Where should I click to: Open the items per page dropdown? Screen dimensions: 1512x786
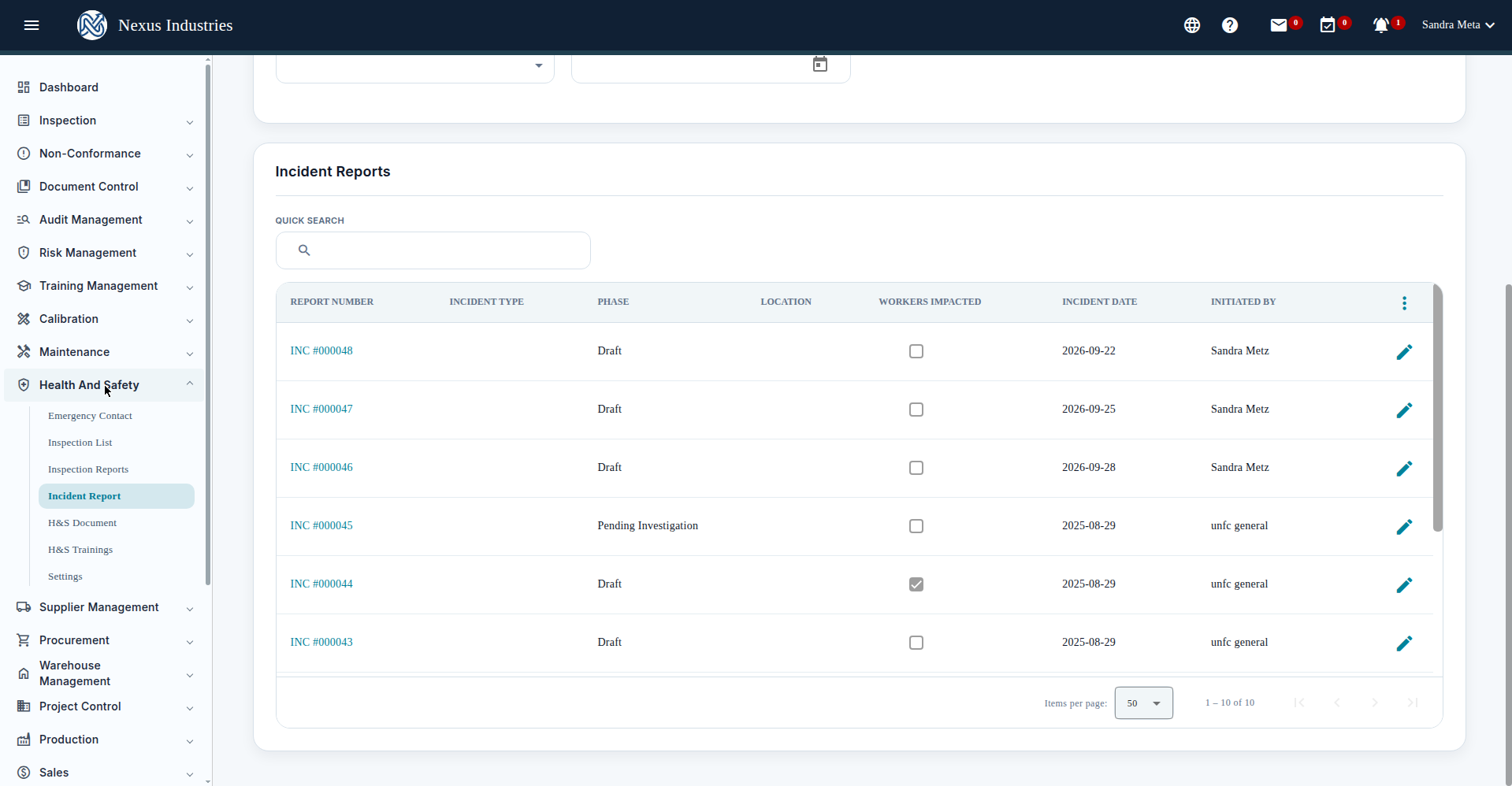1144,703
